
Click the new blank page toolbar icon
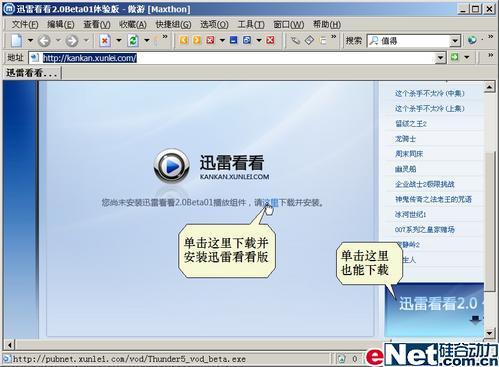(16, 41)
